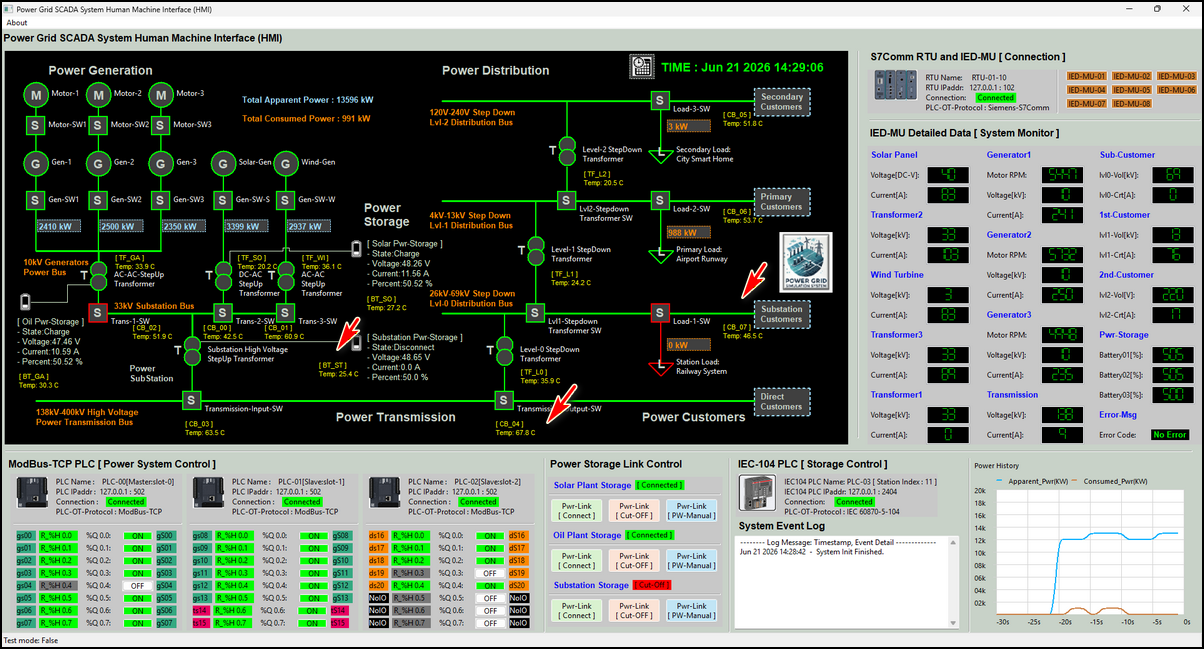Select the Motor-SW1 switch symbol
Viewport: 1204px width, 649px height.
point(34,125)
